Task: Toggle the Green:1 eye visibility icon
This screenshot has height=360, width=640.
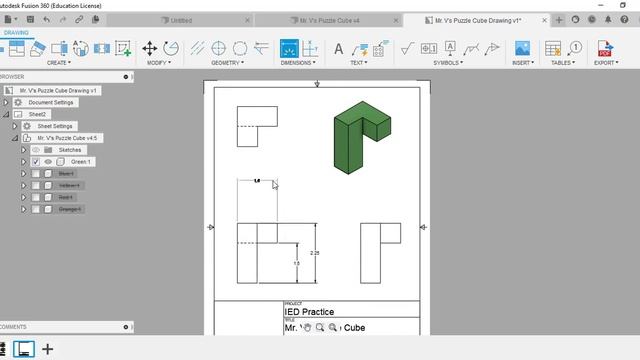Action: tap(48, 162)
